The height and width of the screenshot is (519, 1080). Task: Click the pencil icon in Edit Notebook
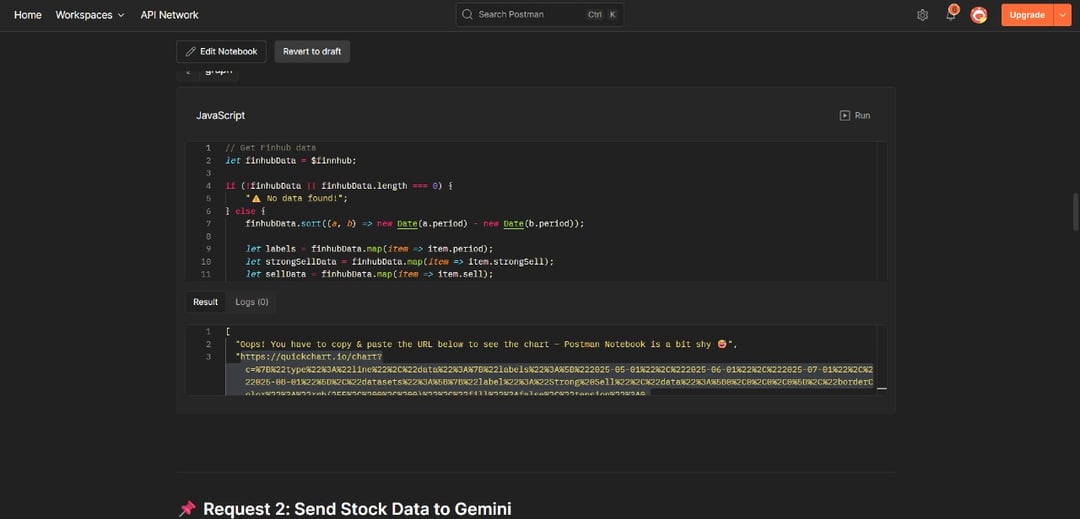click(191, 52)
